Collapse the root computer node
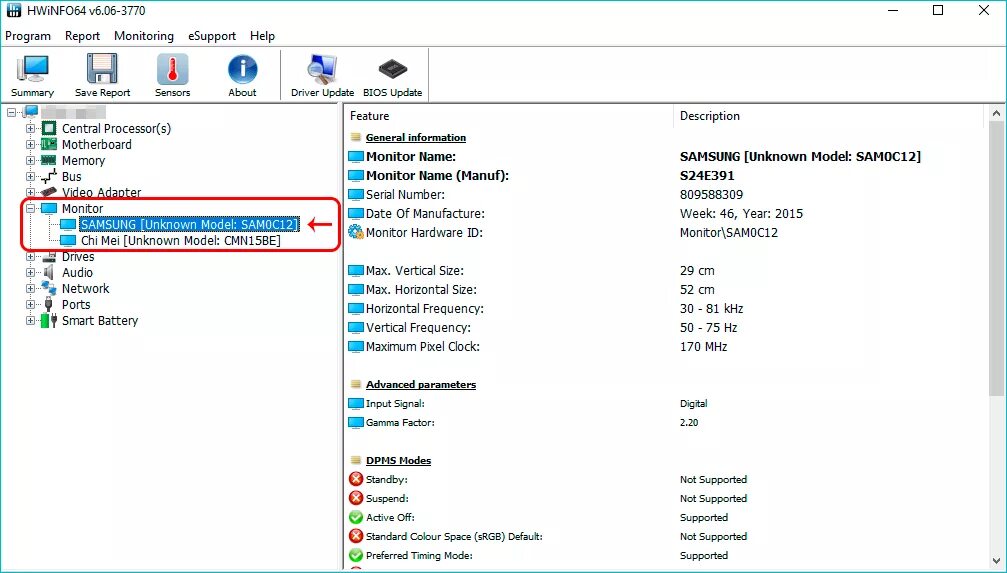This screenshot has height=573, width=1007. pyautogui.click(x=12, y=112)
